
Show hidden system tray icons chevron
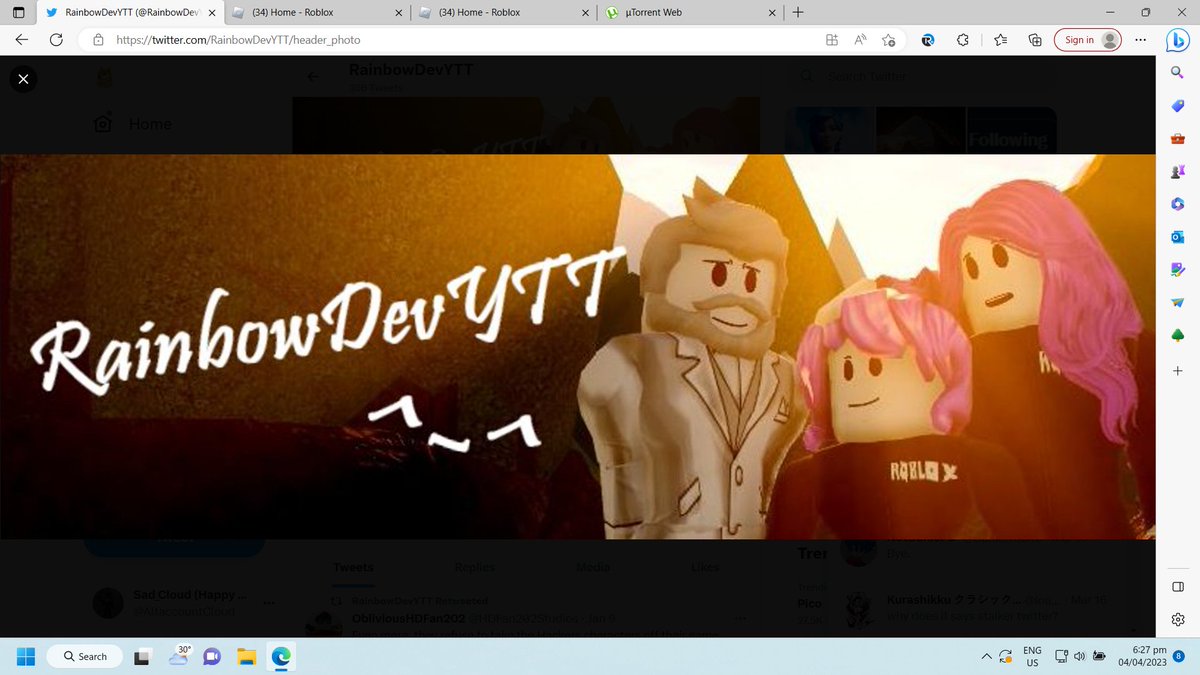click(988, 656)
